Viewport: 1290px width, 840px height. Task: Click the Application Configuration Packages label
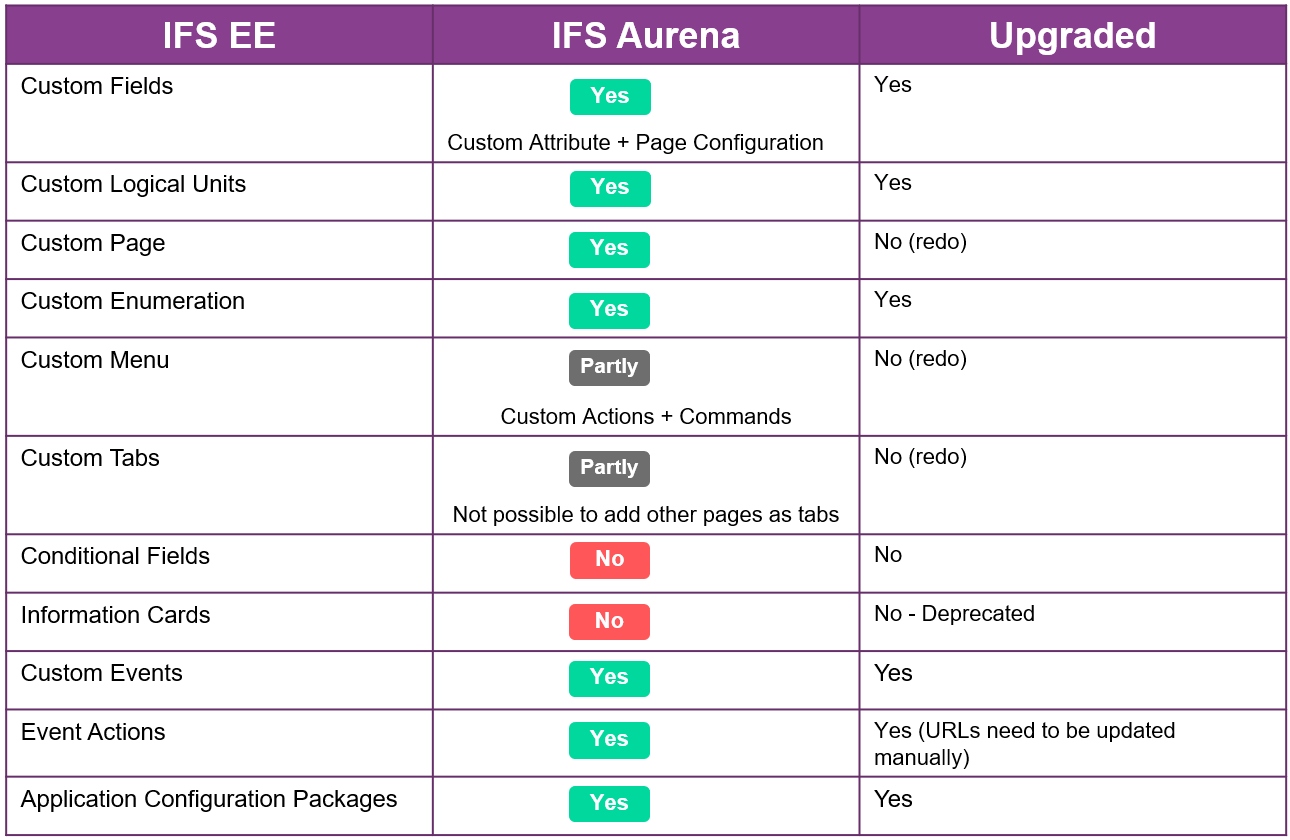[209, 800]
